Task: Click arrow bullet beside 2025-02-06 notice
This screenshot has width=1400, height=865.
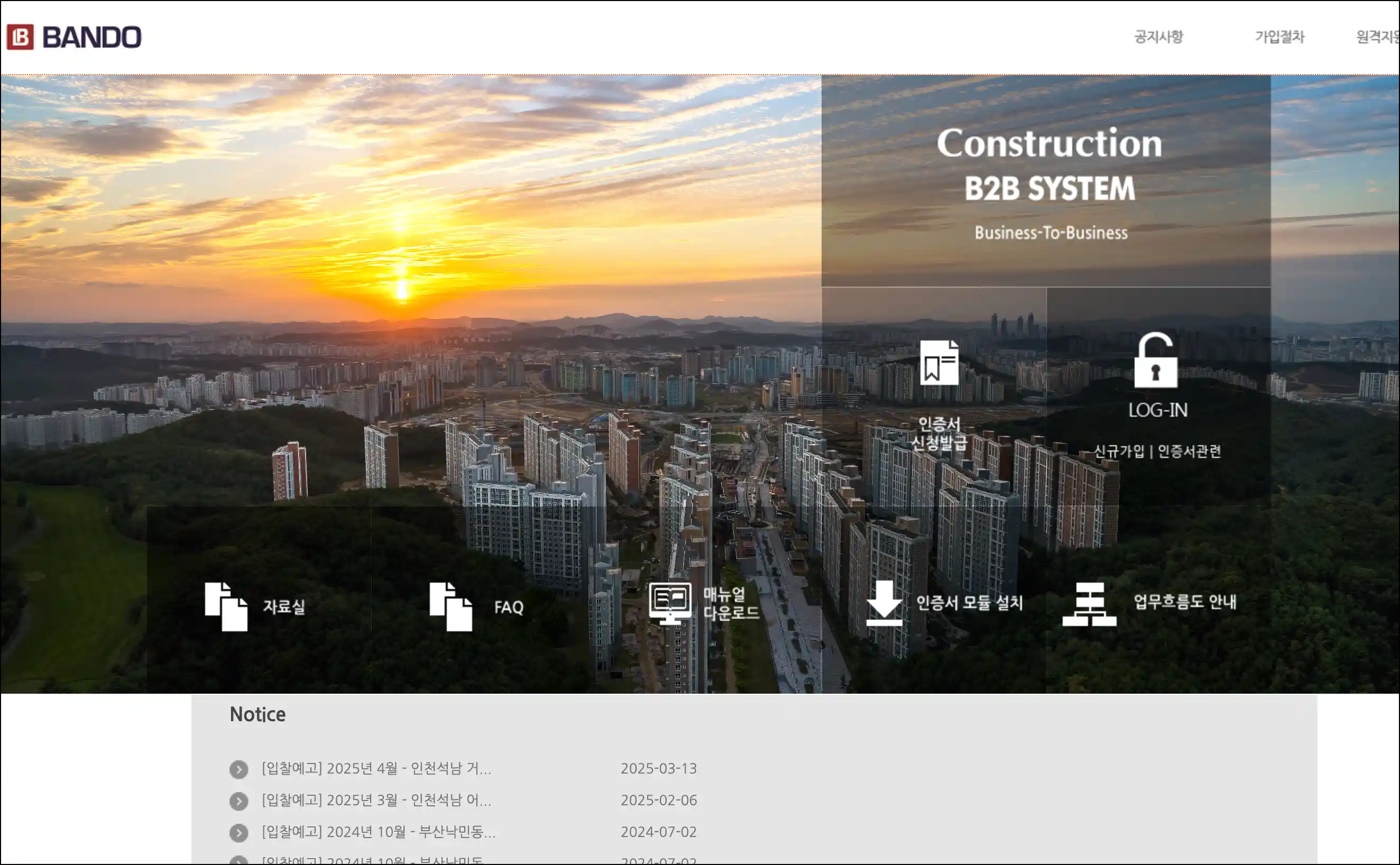Action: tap(238, 801)
